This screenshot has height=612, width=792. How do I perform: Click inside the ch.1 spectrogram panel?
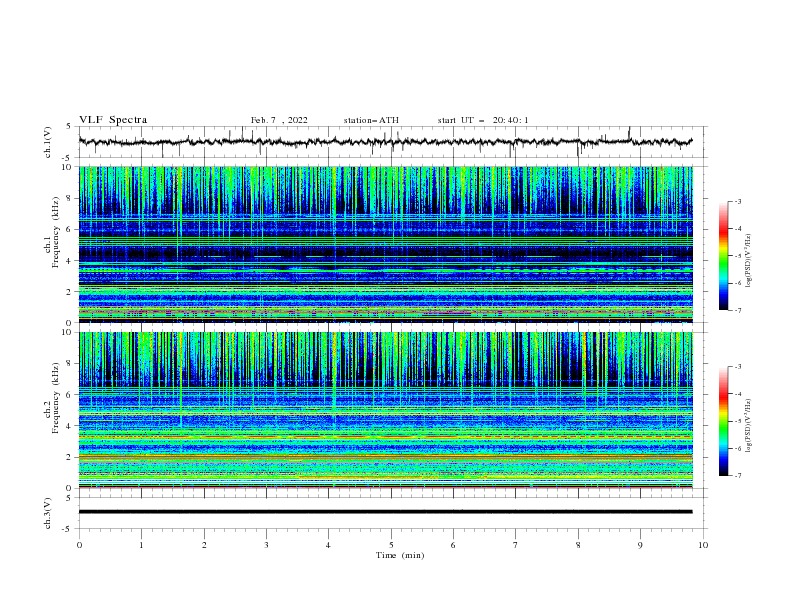[385, 244]
